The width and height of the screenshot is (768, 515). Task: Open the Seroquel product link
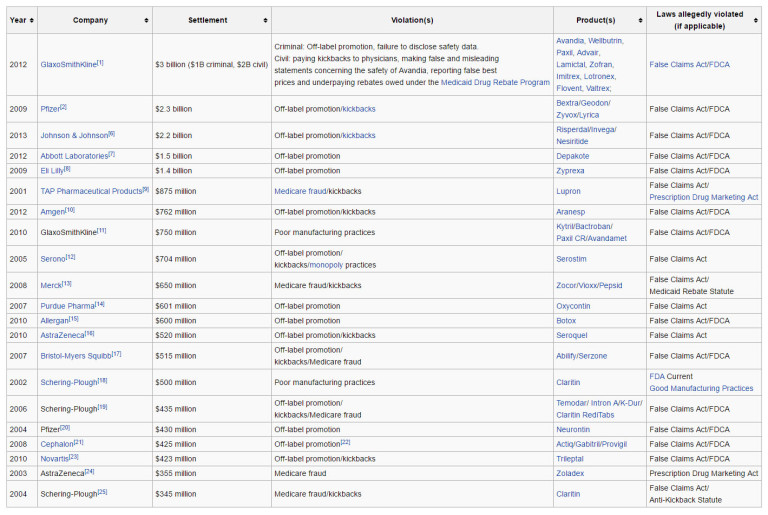[572, 335]
